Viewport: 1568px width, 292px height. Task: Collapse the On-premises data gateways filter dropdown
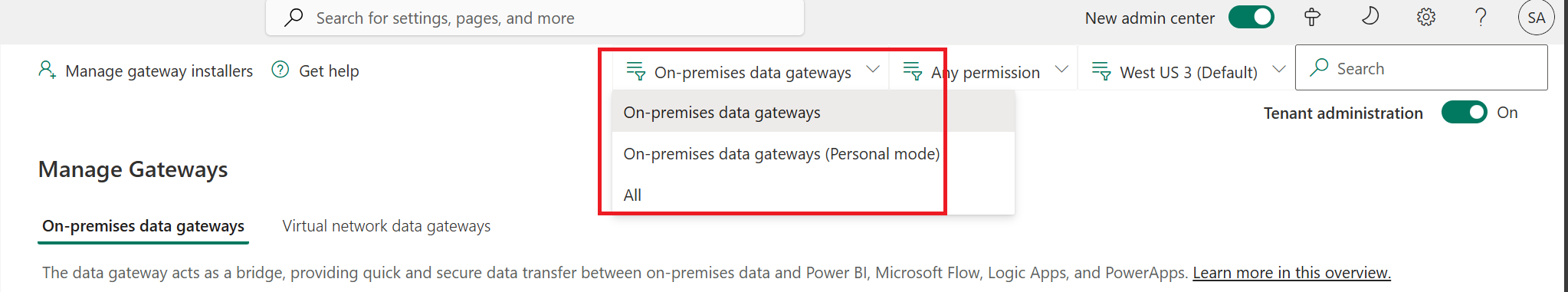pos(751,72)
